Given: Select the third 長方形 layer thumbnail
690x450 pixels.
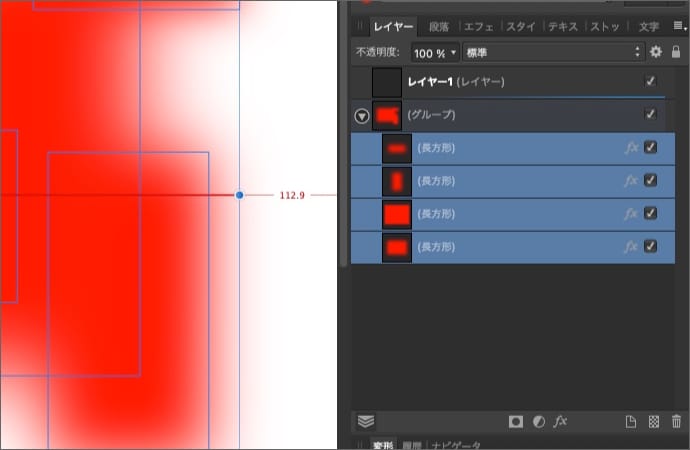Looking at the screenshot, I should (x=397, y=214).
